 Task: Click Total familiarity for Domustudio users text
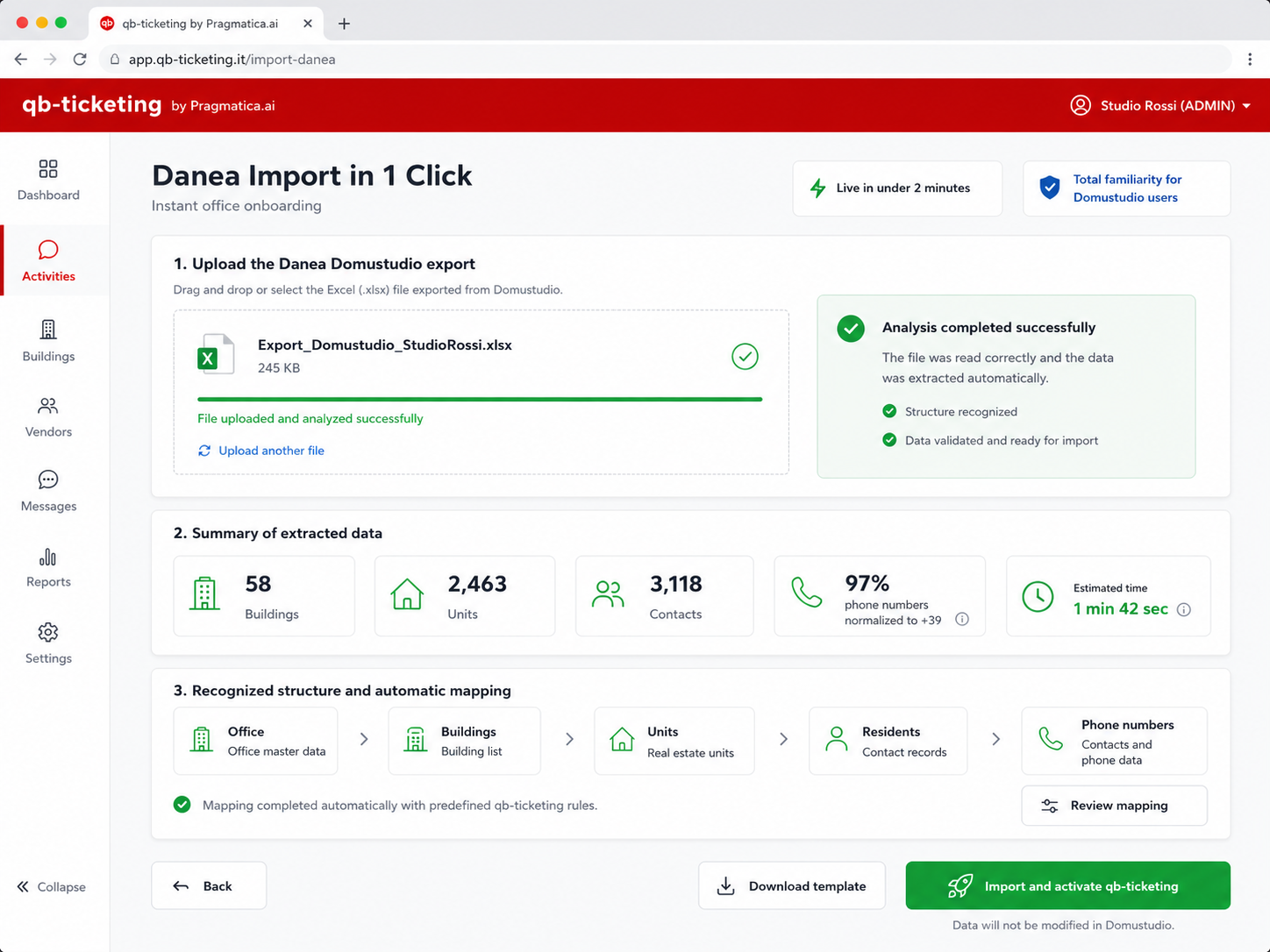1127,188
